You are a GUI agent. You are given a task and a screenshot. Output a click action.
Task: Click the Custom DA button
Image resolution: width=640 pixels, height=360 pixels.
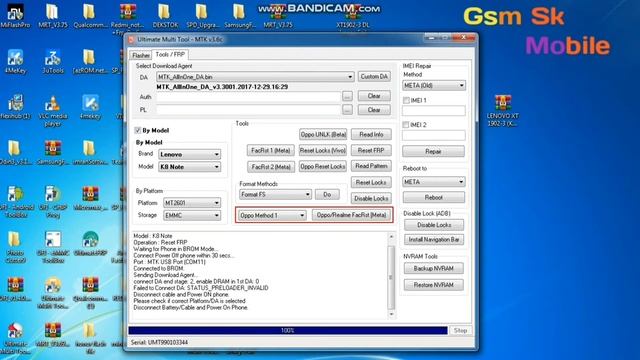pos(374,76)
